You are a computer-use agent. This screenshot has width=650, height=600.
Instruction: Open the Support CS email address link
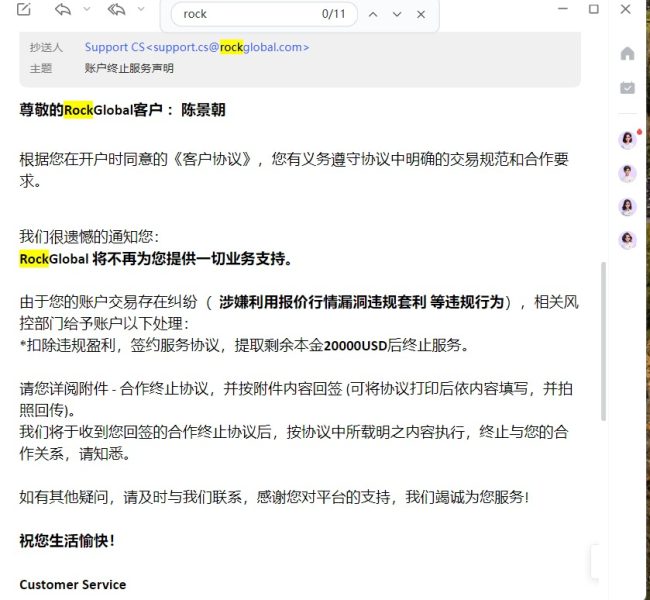click(x=197, y=47)
